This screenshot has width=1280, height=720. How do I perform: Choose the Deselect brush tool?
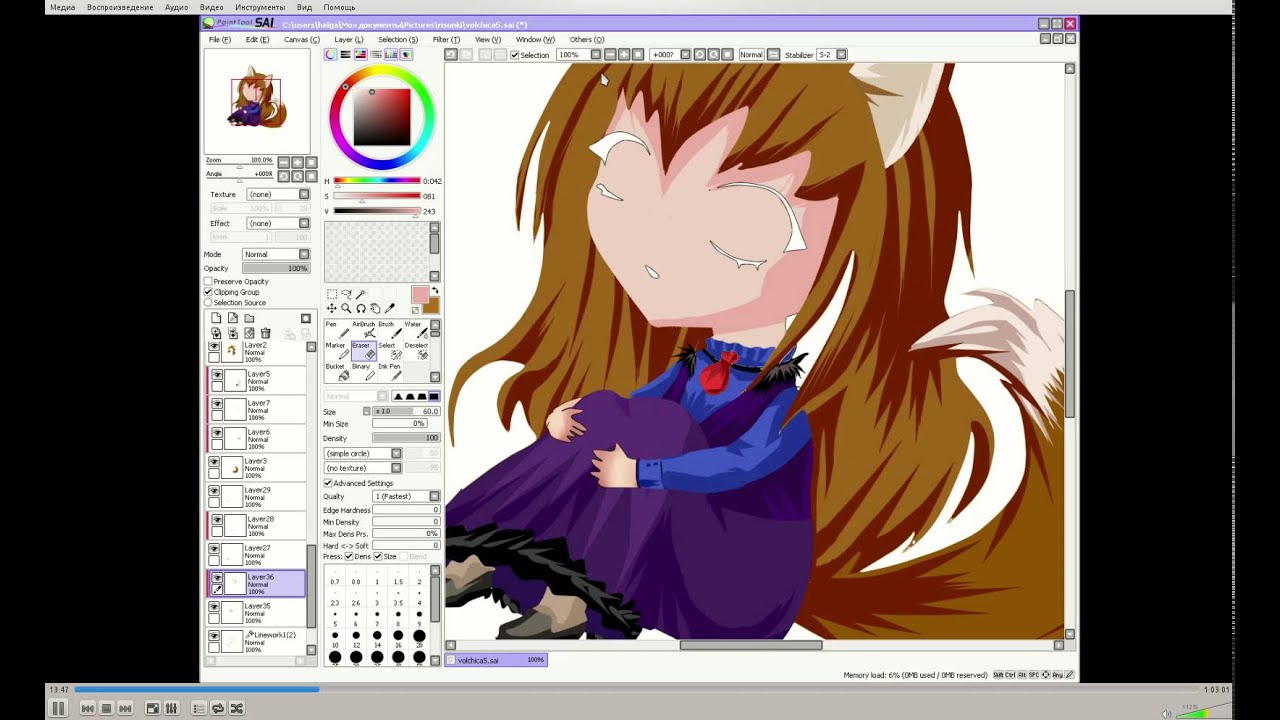click(415, 351)
